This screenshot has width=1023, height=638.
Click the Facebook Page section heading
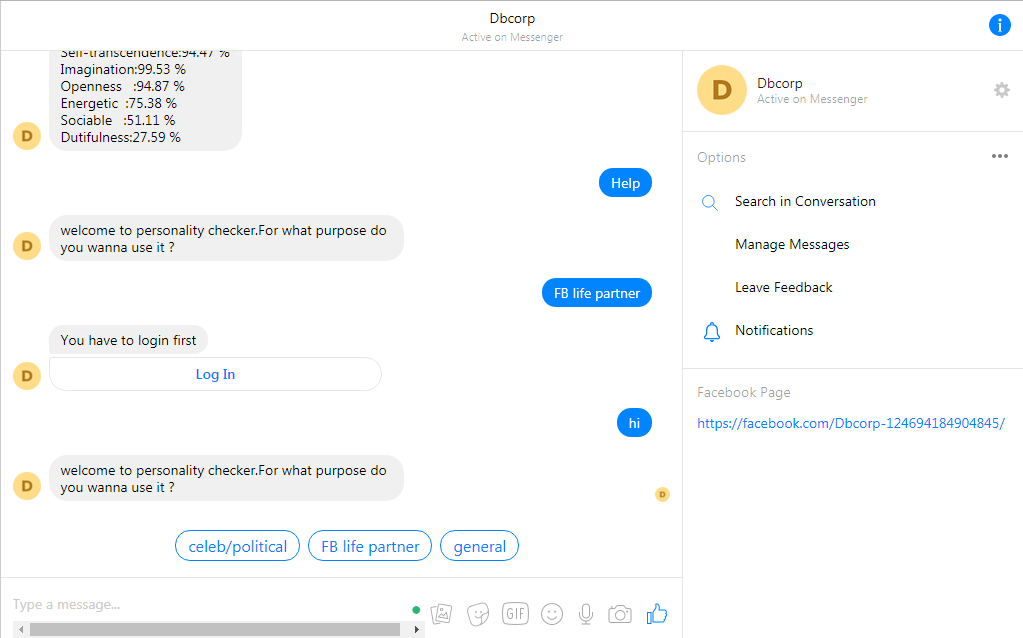pos(744,392)
